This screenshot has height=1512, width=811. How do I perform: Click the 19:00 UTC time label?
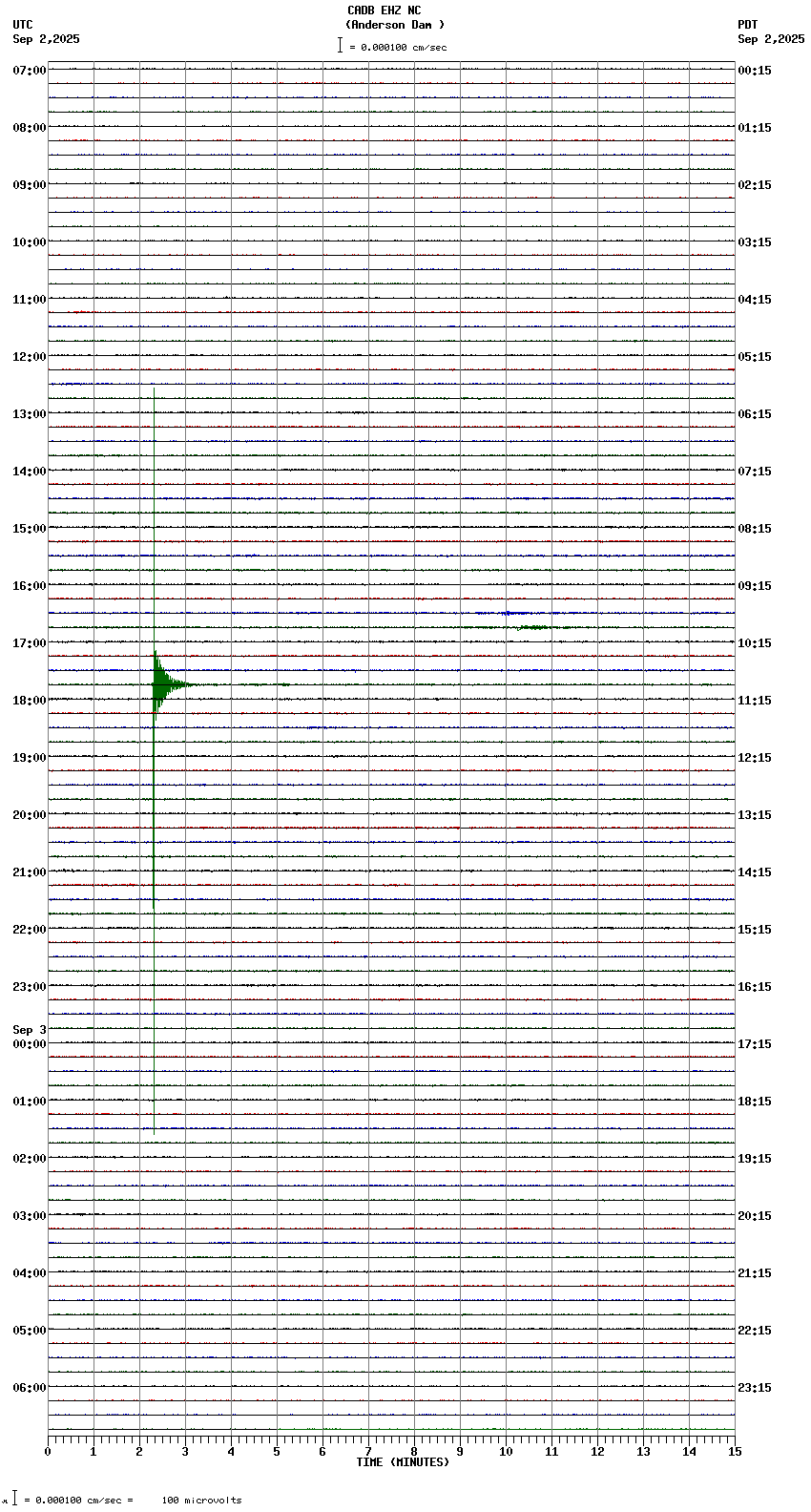click(30, 758)
